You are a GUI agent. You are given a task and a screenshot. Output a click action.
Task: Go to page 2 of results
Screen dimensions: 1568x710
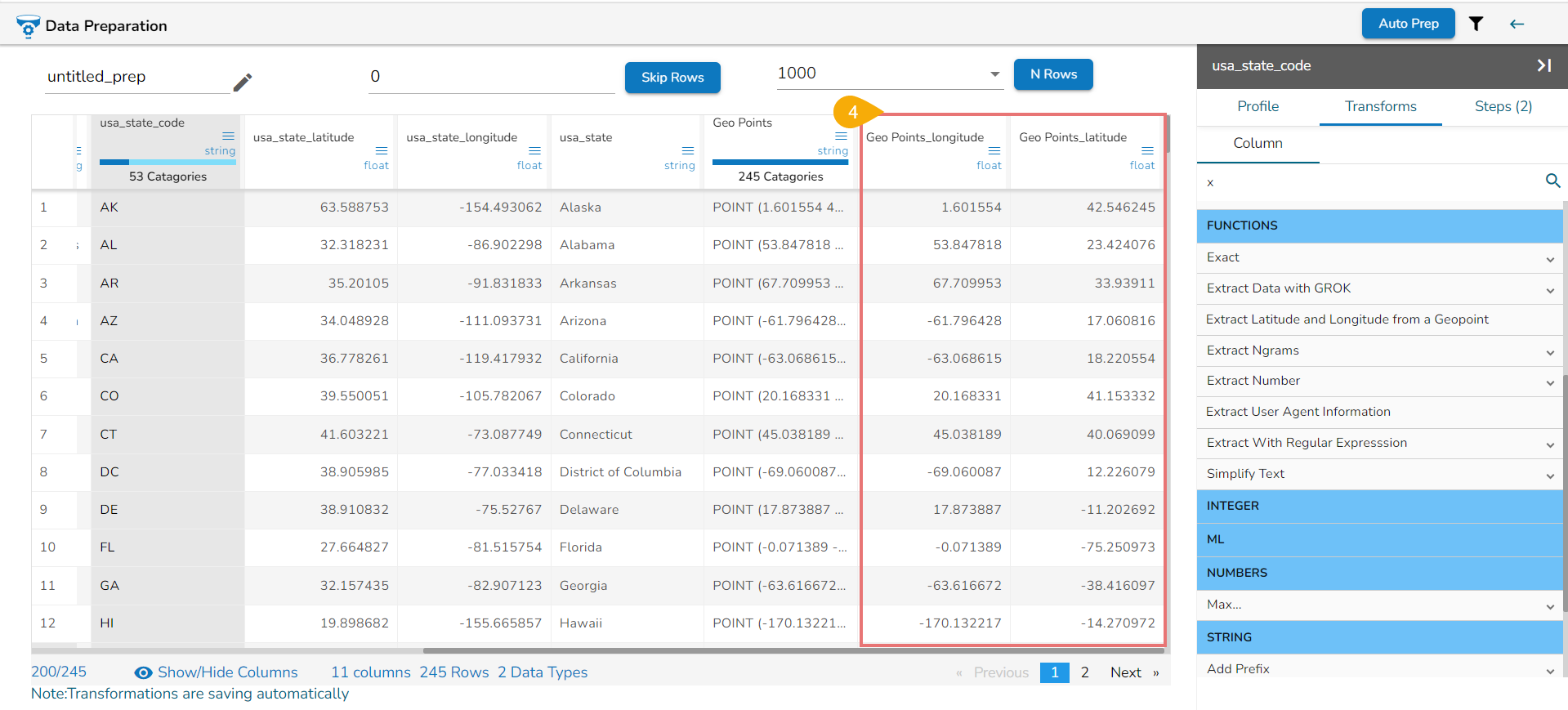[1084, 672]
